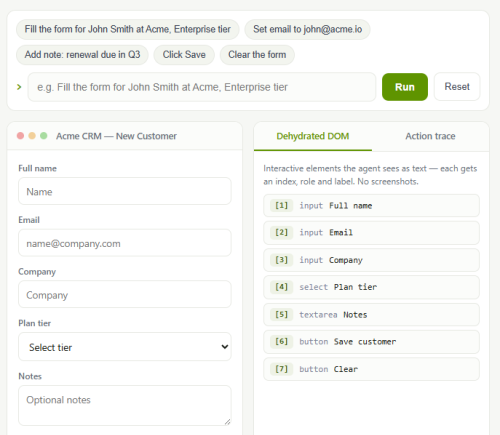The image size is (500, 435).
Task: Click the Select tier dropdown arrow
Action: (225, 347)
